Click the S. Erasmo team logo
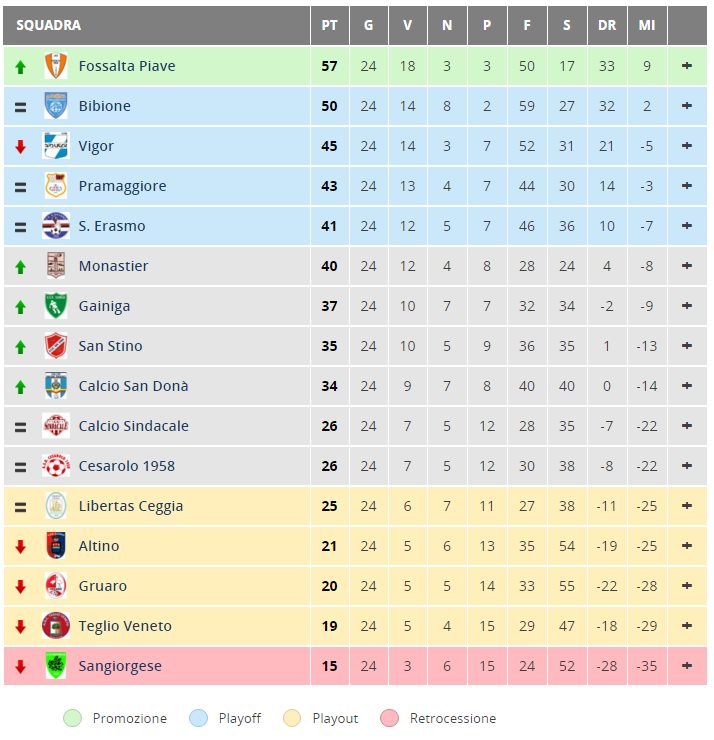The width and height of the screenshot is (714, 740). coord(56,226)
